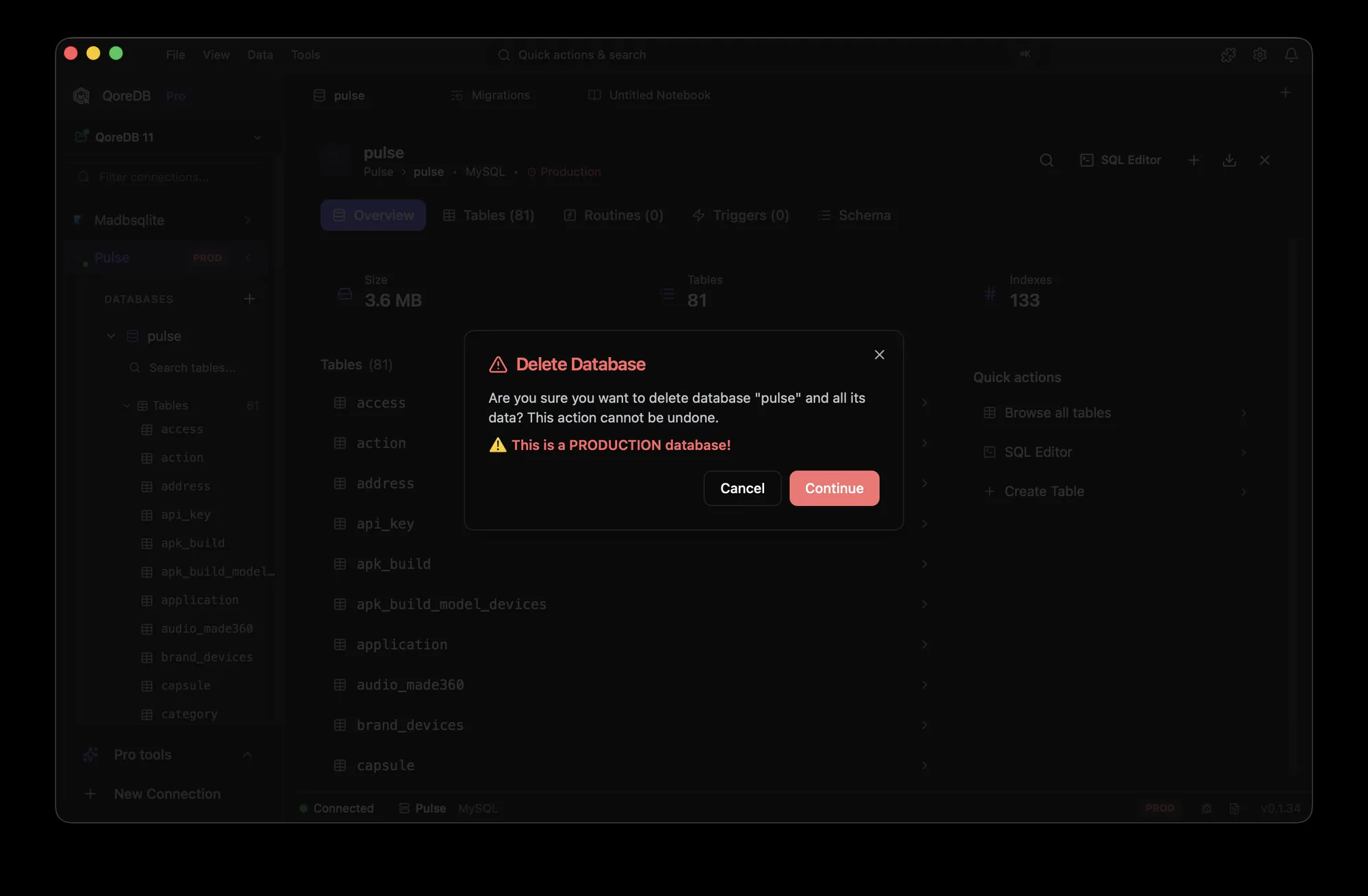Select the category table in sidebar
Viewport: 1368px width, 896px height.
[x=189, y=714]
